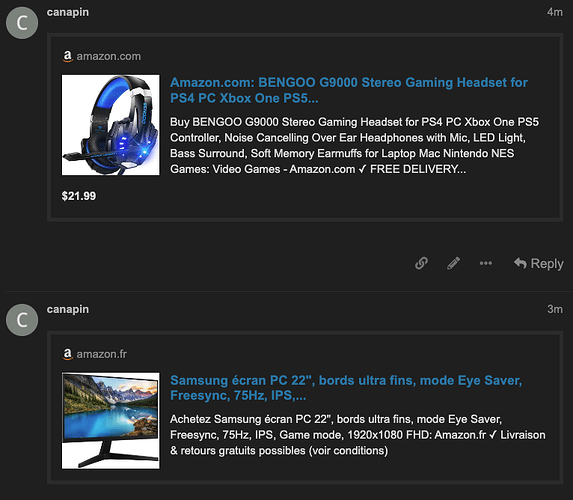Open second canapin user avatar
The image size is (573, 500).
point(22,320)
